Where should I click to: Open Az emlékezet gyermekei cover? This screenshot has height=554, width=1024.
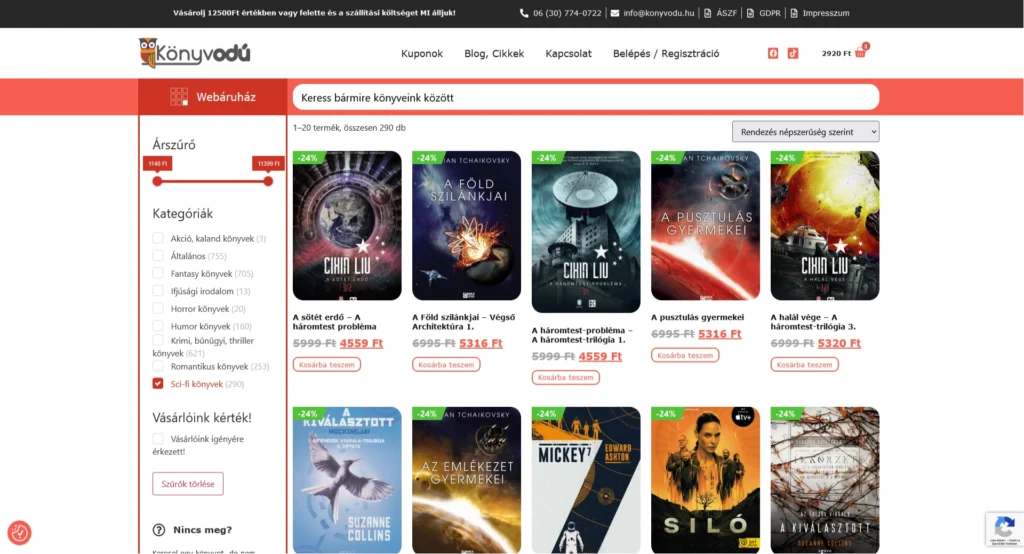[x=466, y=480]
